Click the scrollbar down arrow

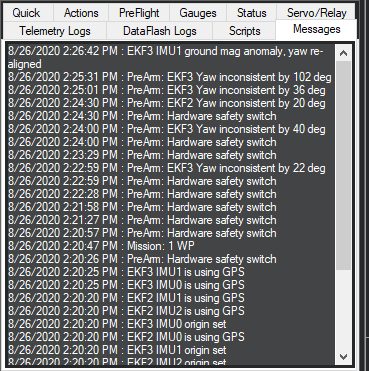[x=343, y=357]
